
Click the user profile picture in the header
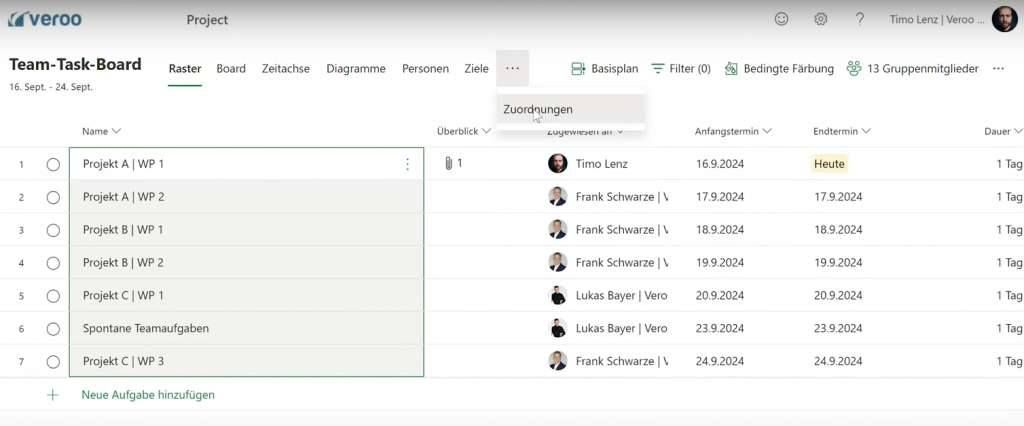pyautogui.click(x=1005, y=19)
